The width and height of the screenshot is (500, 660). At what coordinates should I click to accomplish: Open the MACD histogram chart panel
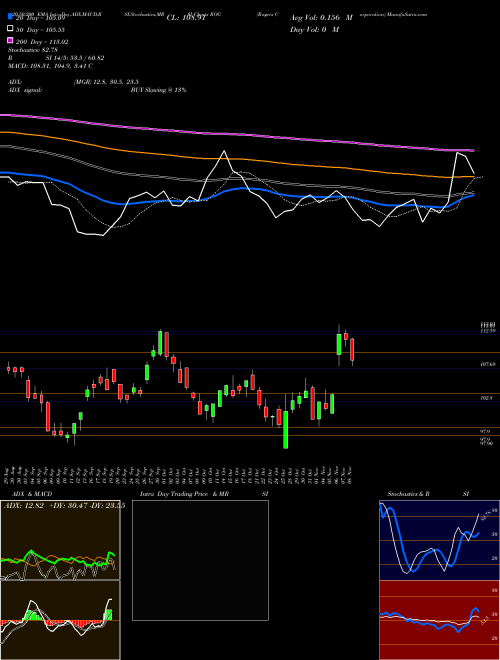point(60,620)
